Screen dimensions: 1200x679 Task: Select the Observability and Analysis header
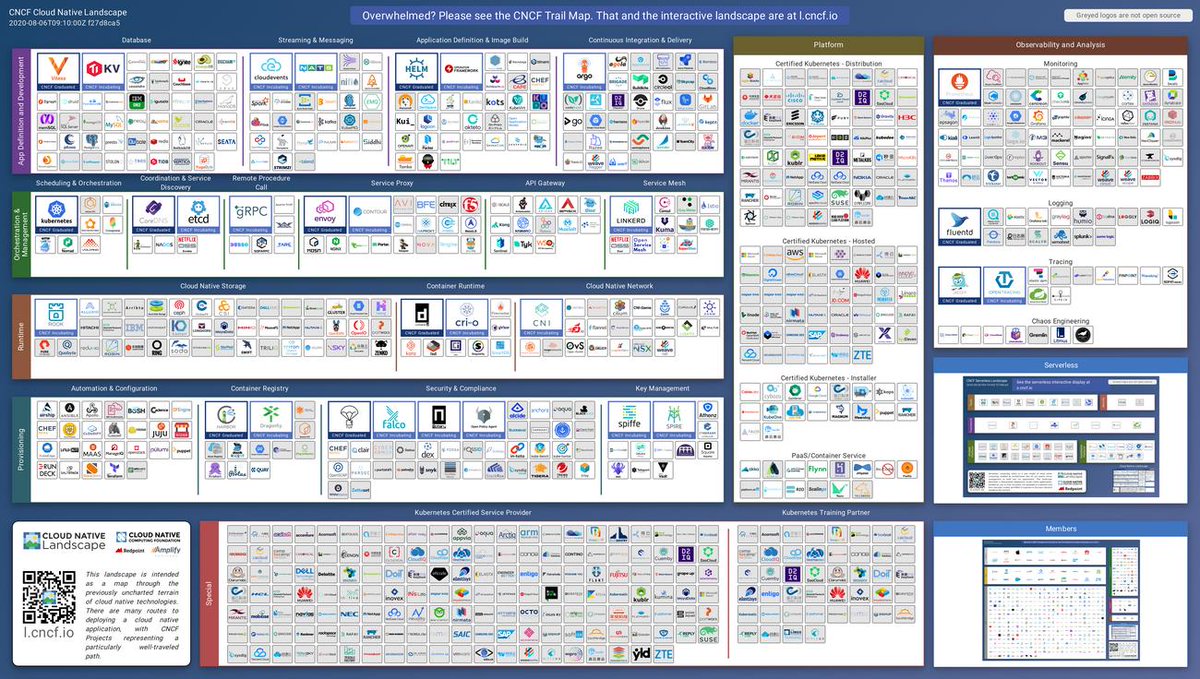pyautogui.click(x=1059, y=45)
